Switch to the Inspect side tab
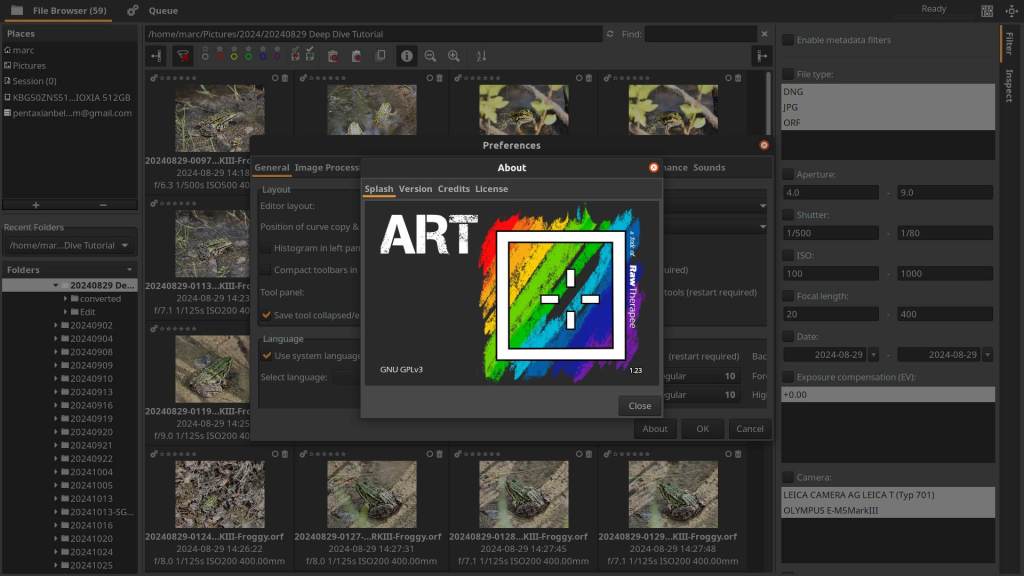The width and height of the screenshot is (1024, 576). pos(1009,86)
